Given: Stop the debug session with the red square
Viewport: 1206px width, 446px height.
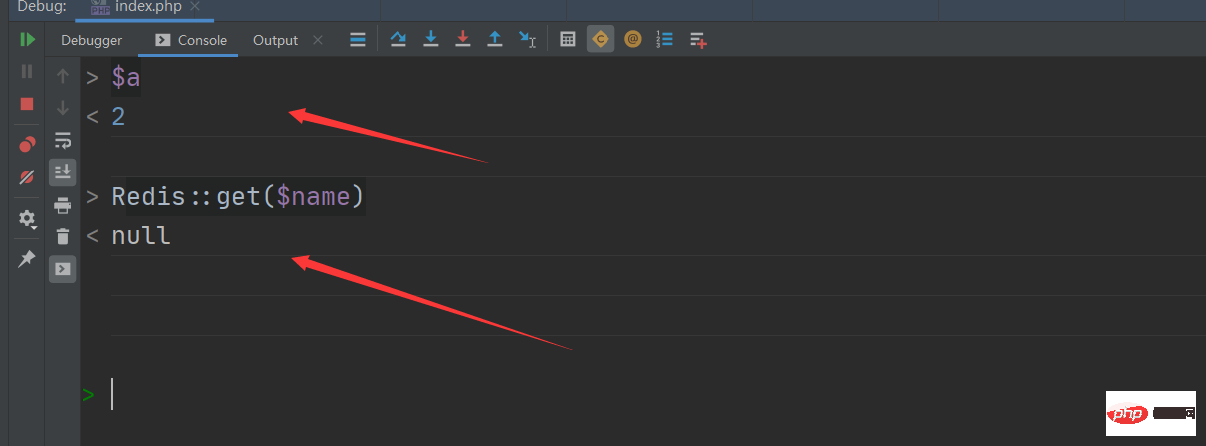Looking at the screenshot, I should point(27,103).
